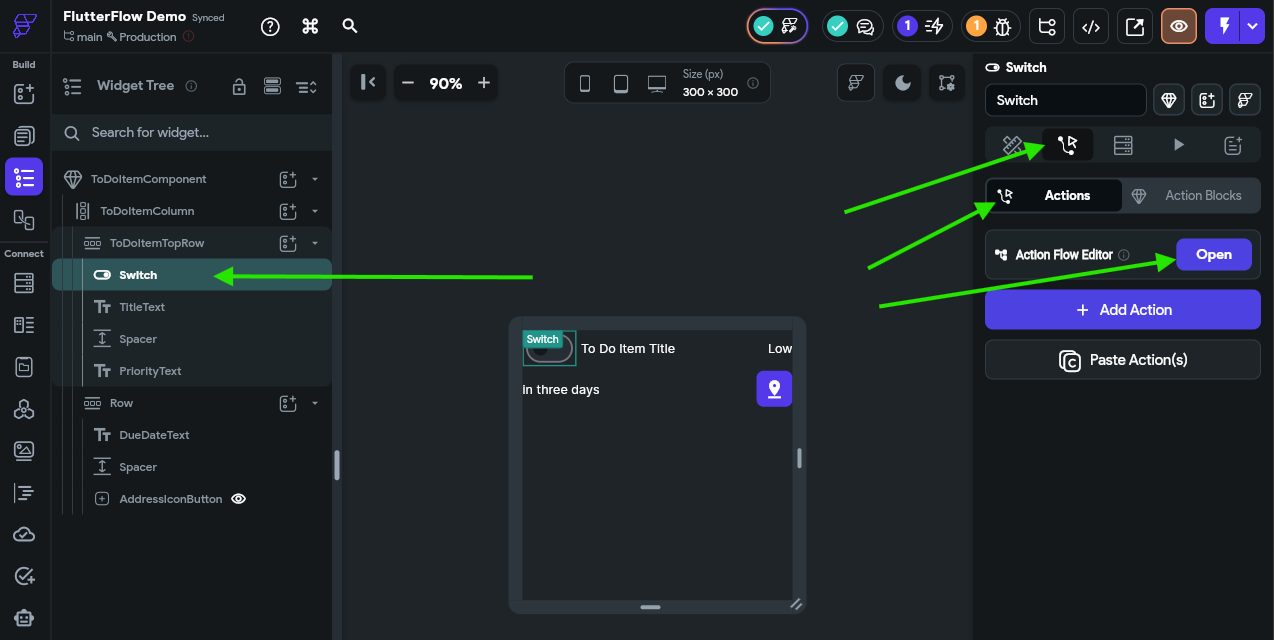Open the optimizations count indicator

click(x=922, y=27)
